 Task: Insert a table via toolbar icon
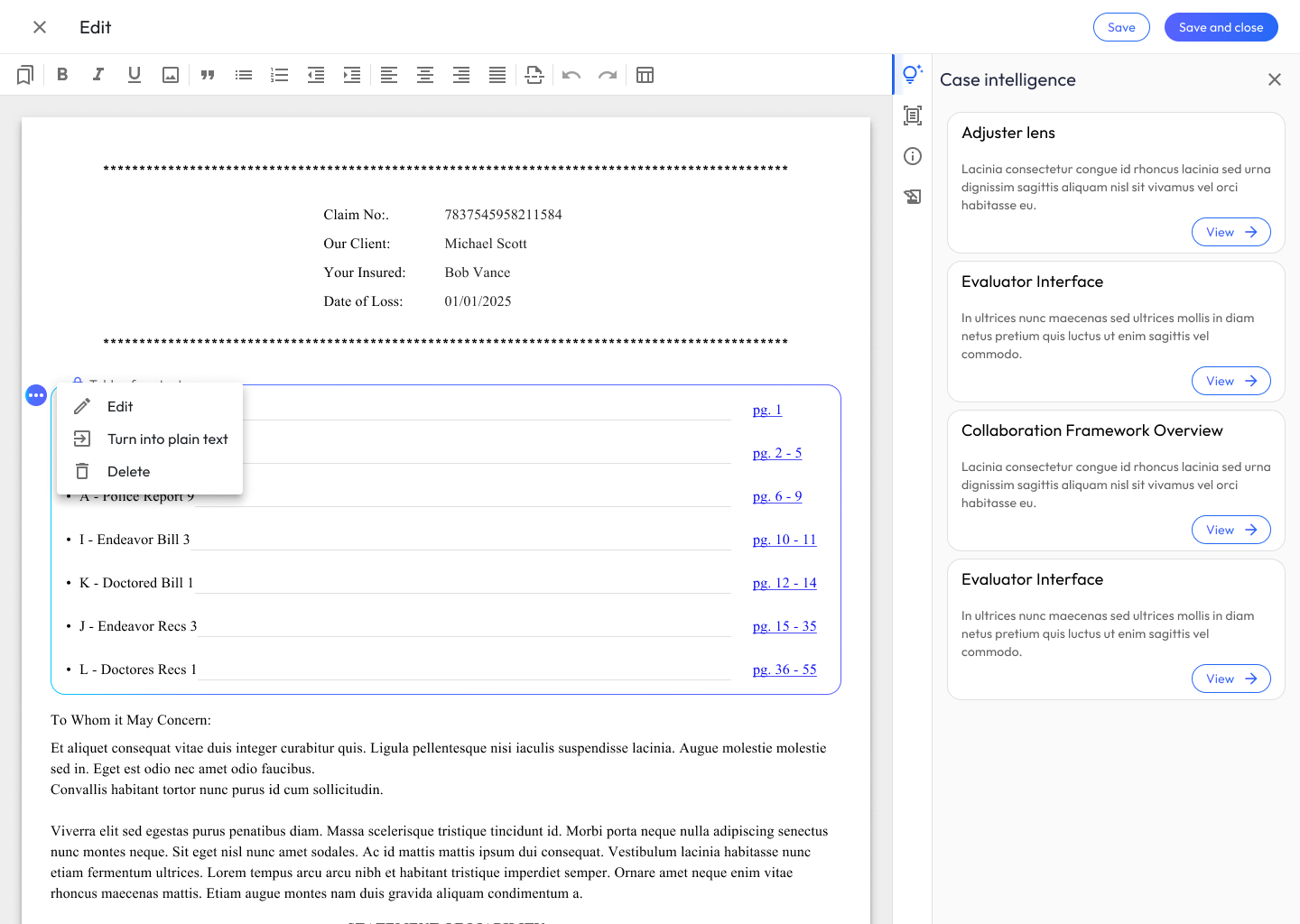coord(645,75)
